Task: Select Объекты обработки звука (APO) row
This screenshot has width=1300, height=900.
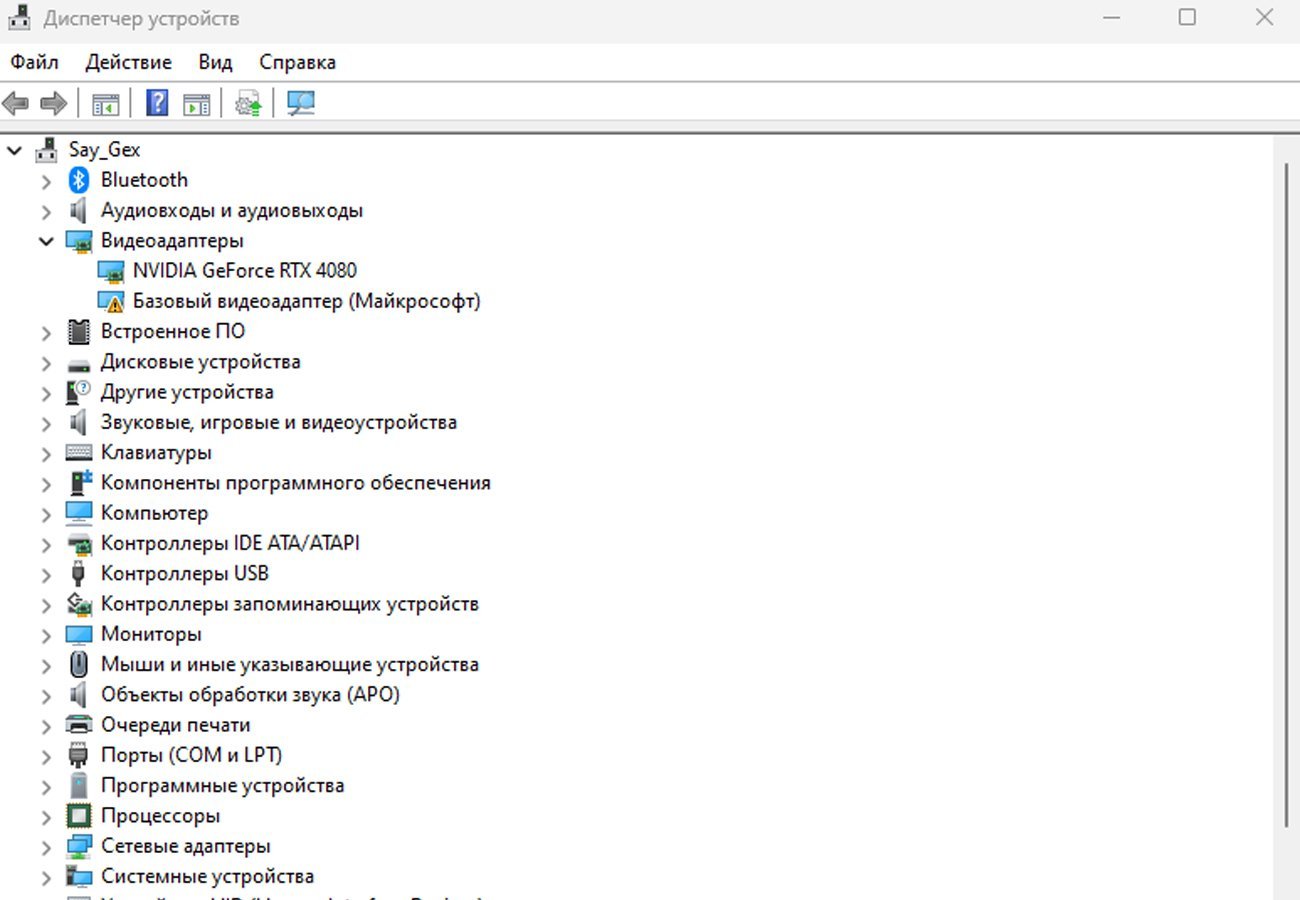Action: (250, 694)
